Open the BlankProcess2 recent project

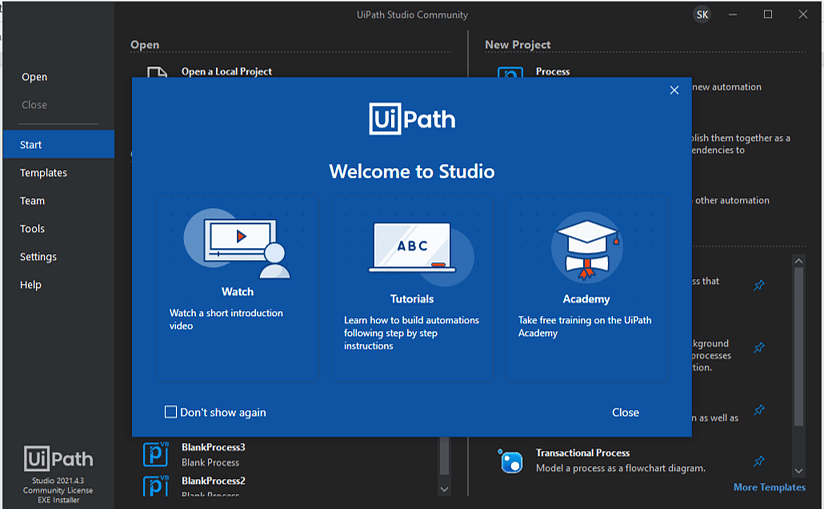coord(213,481)
